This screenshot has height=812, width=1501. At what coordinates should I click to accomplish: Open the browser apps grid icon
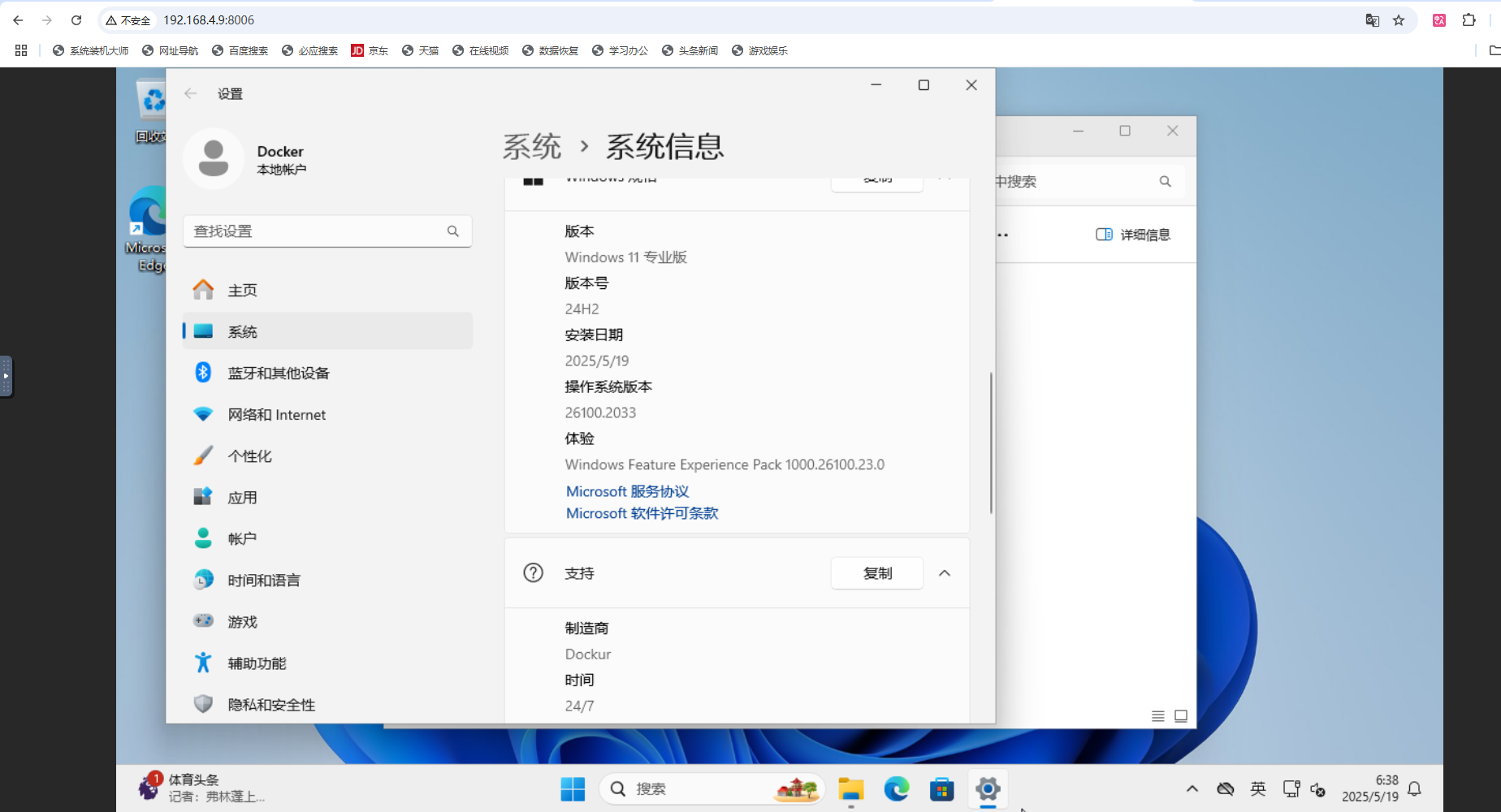[21, 50]
